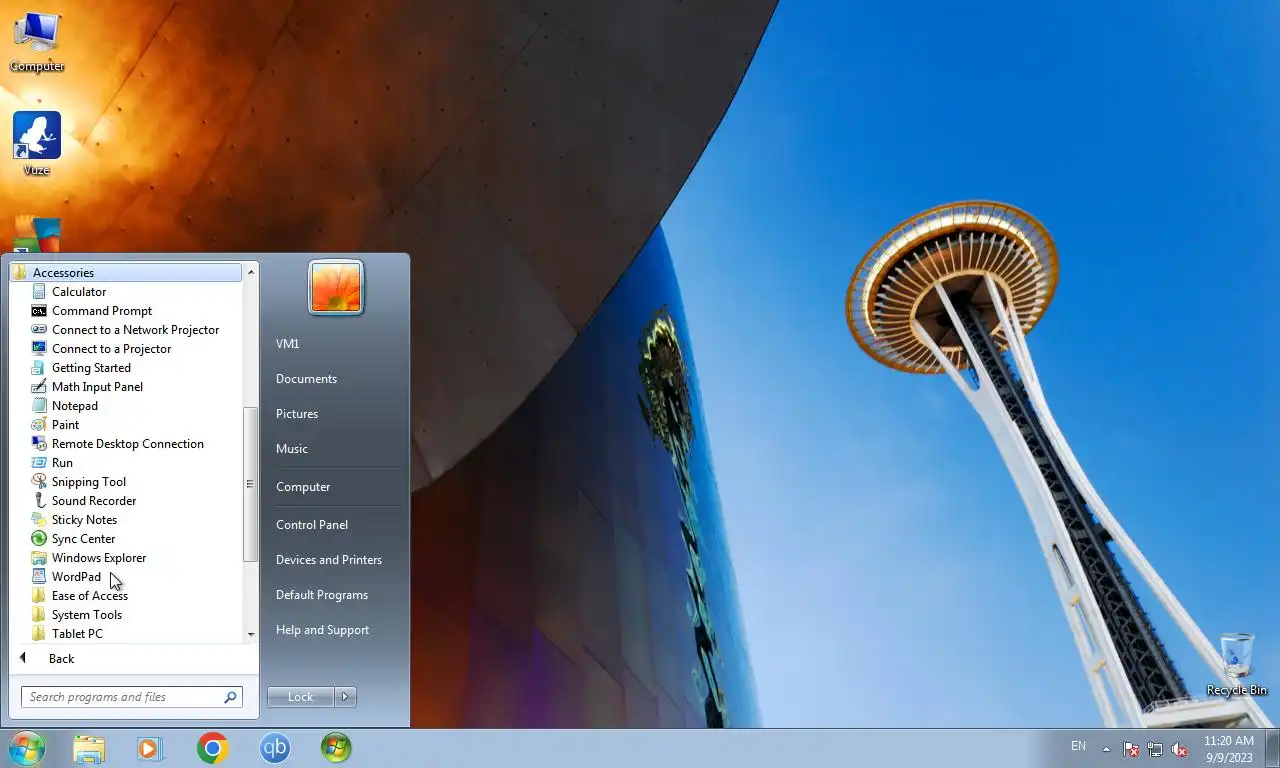1280x768 pixels.
Task: Select the Recycle Bin desktop icon
Action: point(1237,664)
